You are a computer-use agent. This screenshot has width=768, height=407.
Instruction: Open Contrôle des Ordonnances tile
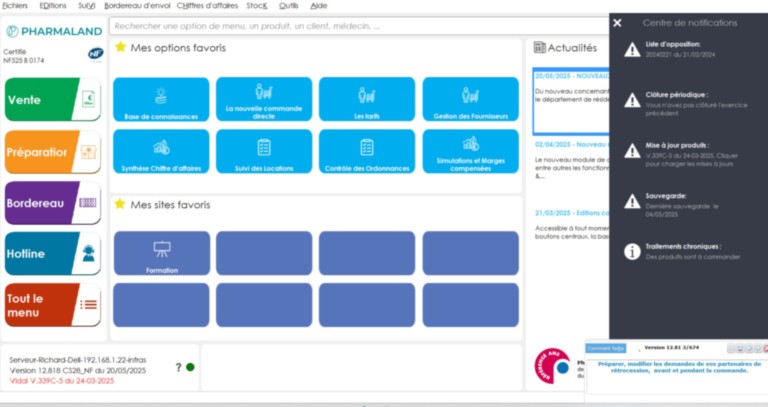[367, 152]
